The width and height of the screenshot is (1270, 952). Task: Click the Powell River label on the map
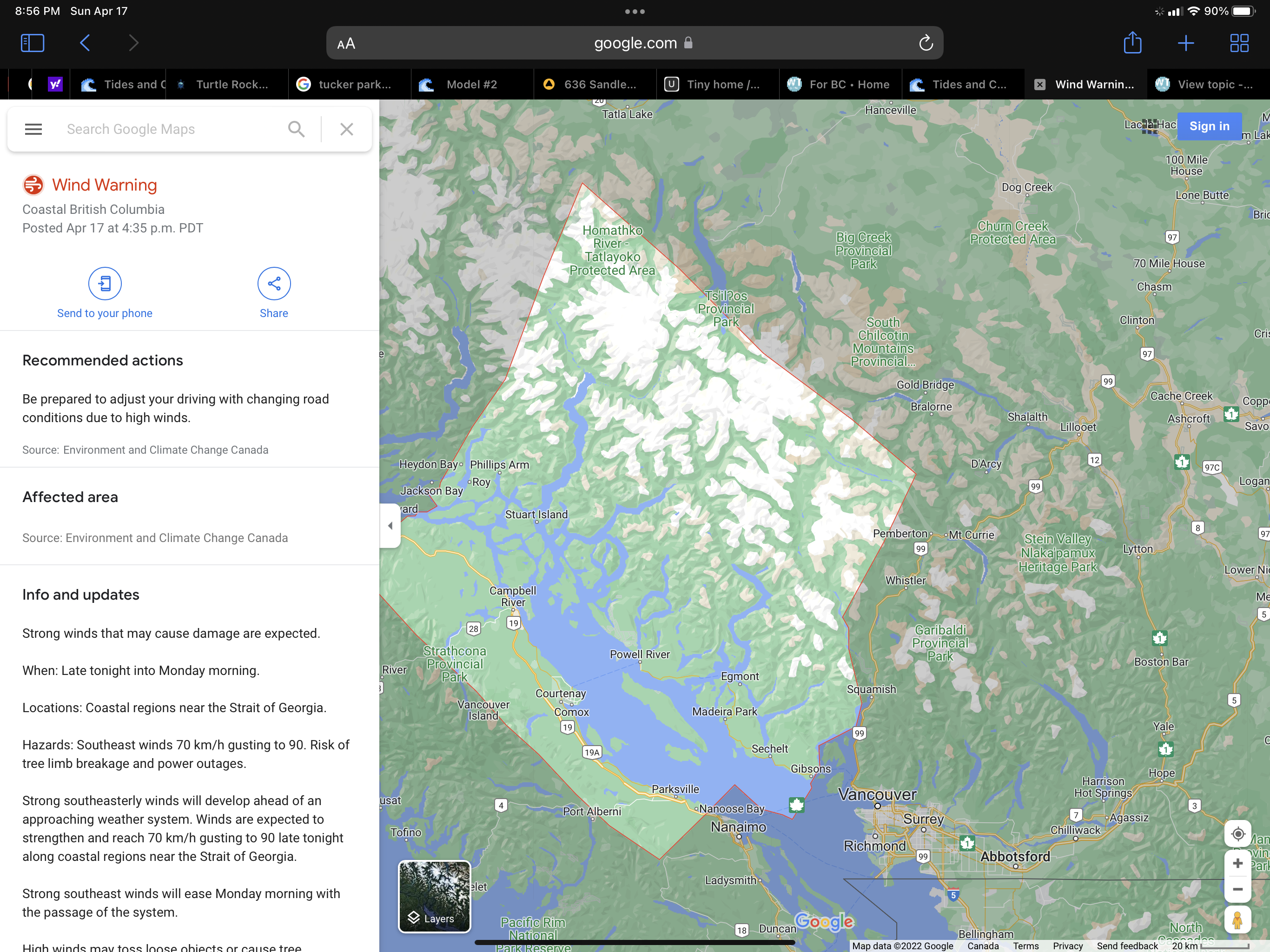pos(640,654)
